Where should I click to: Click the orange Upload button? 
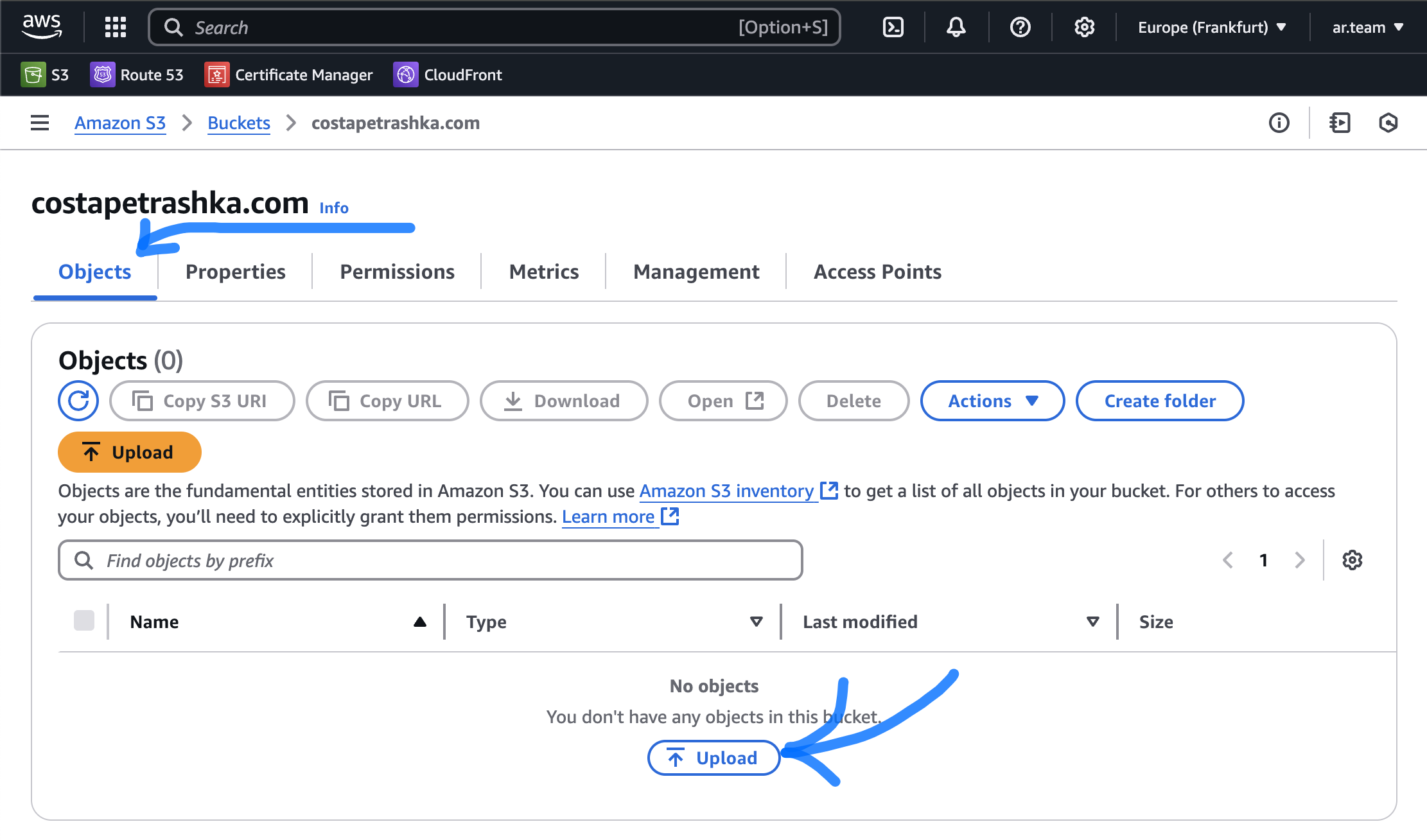[130, 452]
